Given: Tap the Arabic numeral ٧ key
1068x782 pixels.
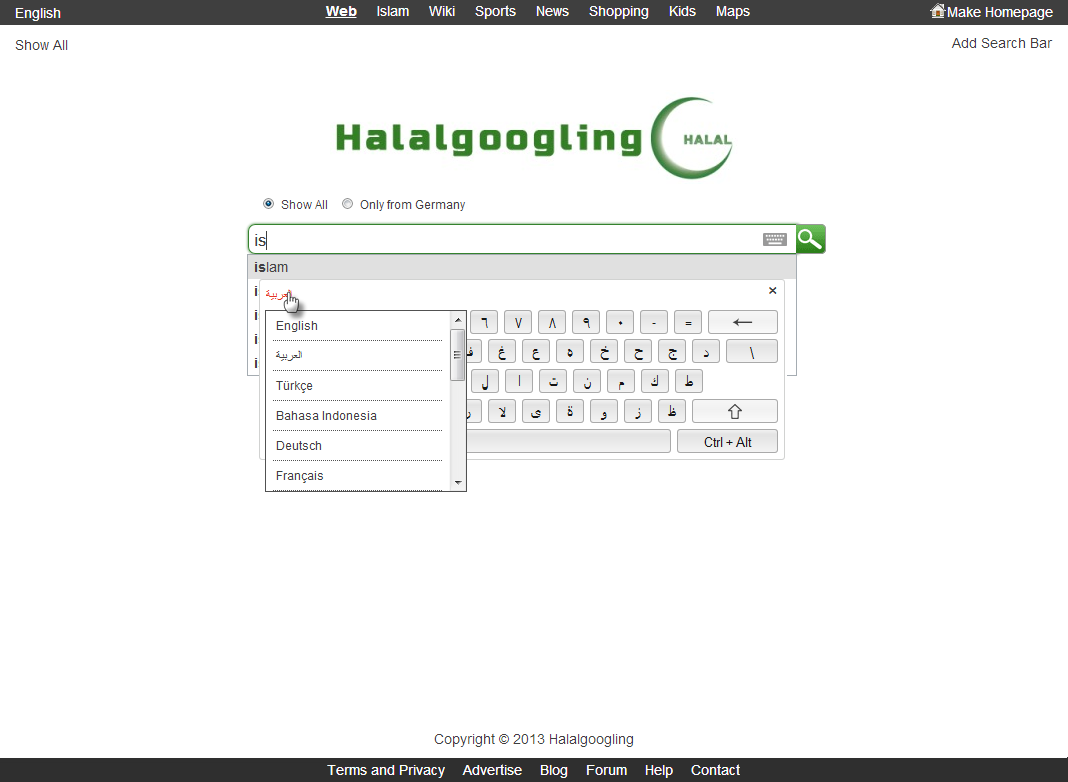Looking at the screenshot, I should (x=518, y=322).
